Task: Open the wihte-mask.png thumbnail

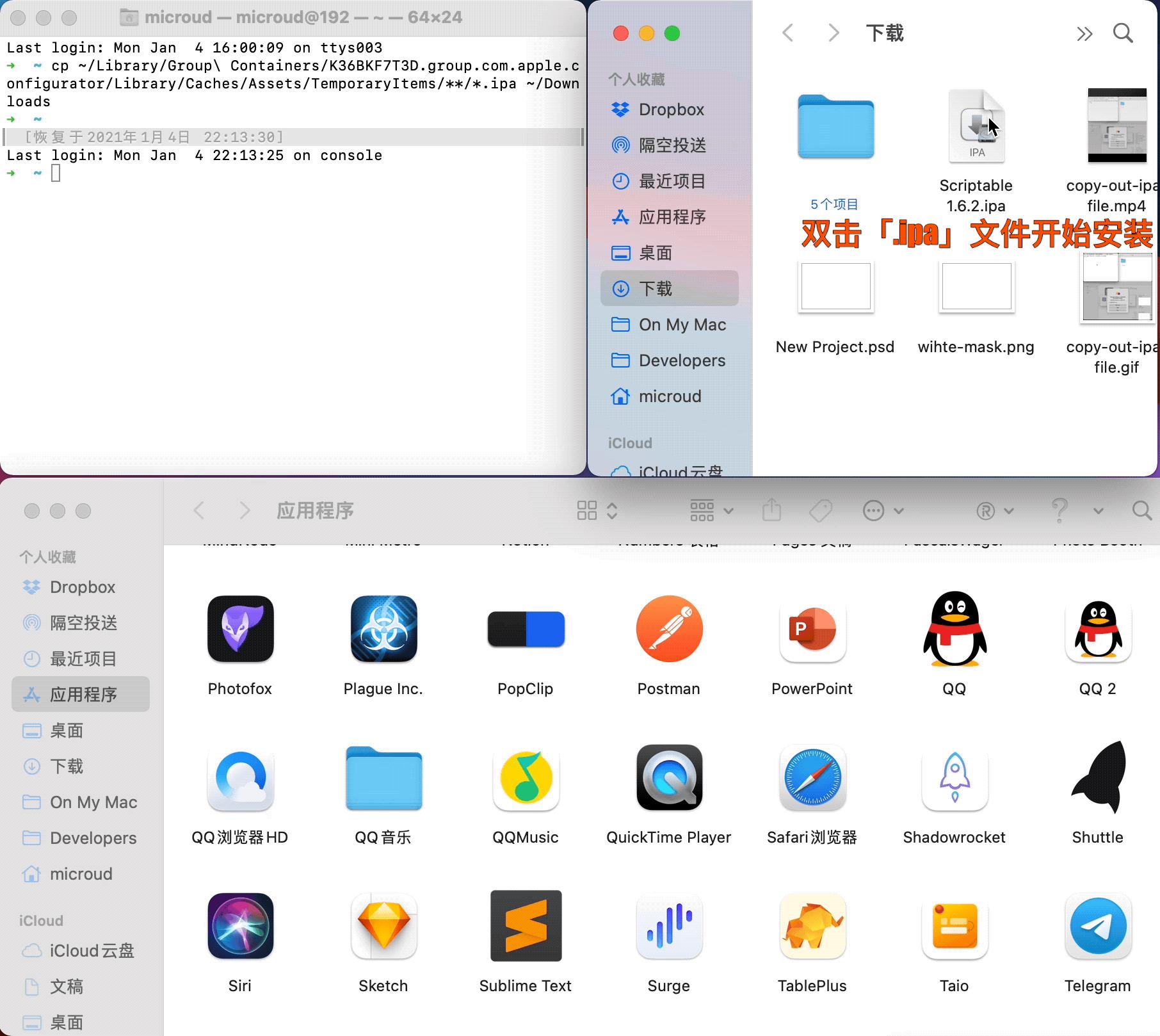Action: point(976,286)
